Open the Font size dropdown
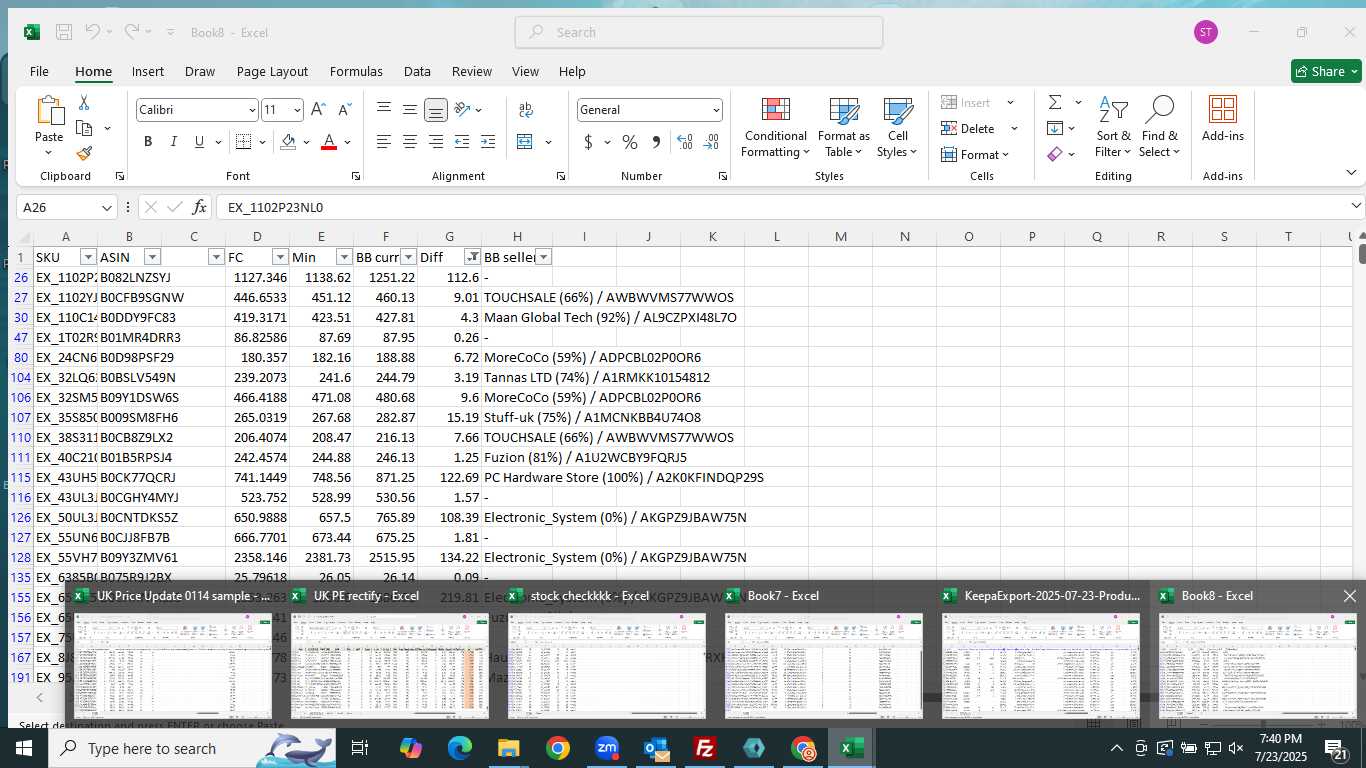Screen dimensions: 1366x768 tap(297, 110)
